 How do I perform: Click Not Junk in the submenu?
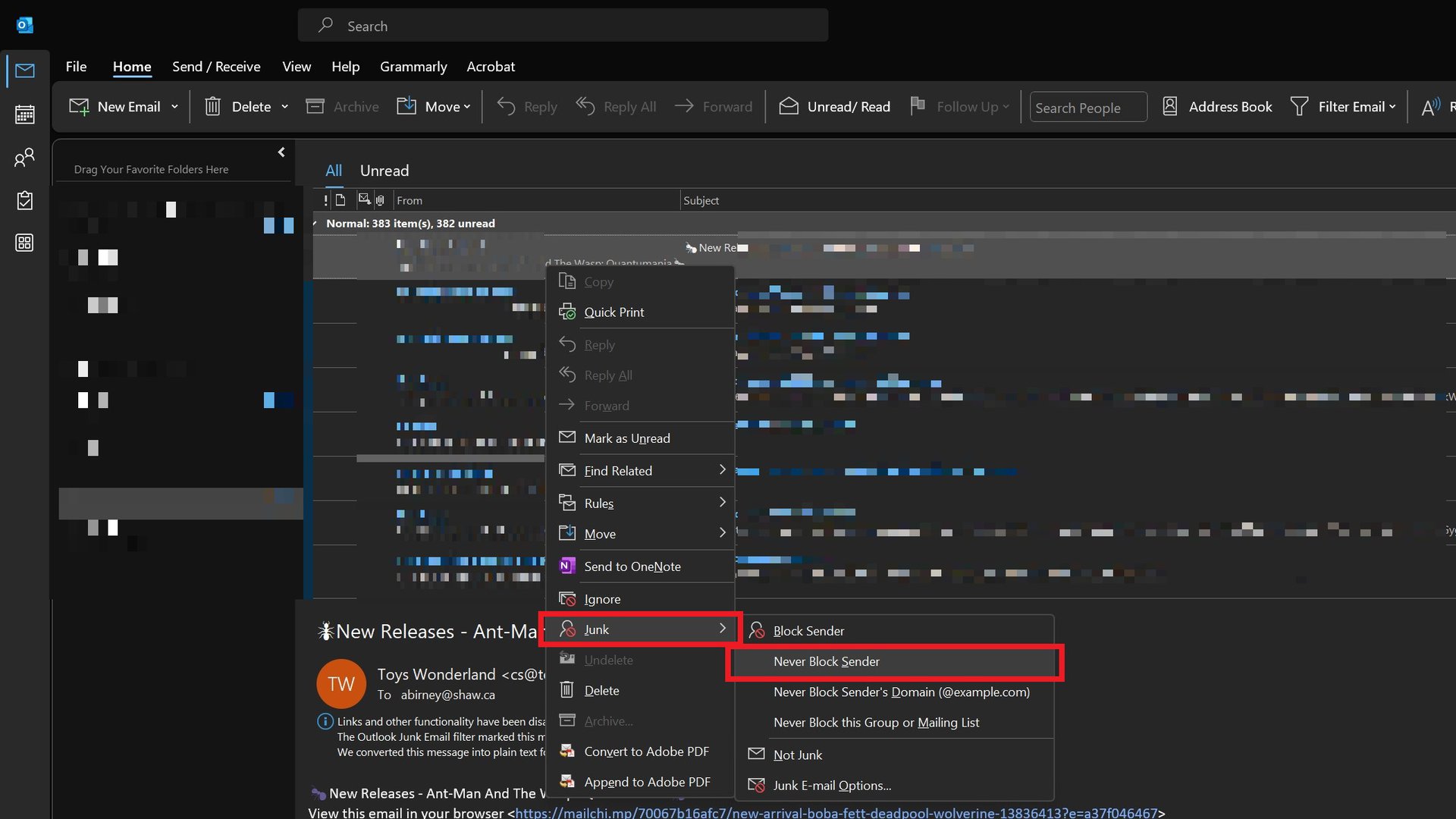(x=895, y=755)
